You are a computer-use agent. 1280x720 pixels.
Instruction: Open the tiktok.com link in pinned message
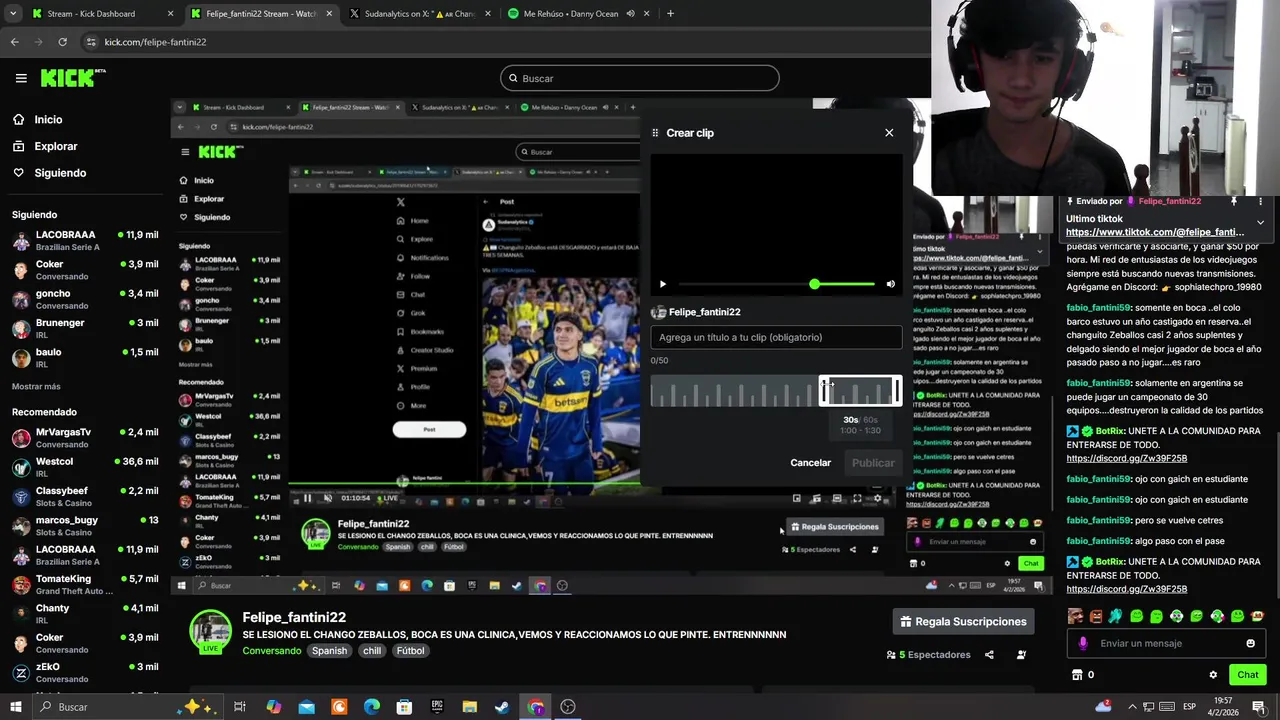tap(1155, 232)
